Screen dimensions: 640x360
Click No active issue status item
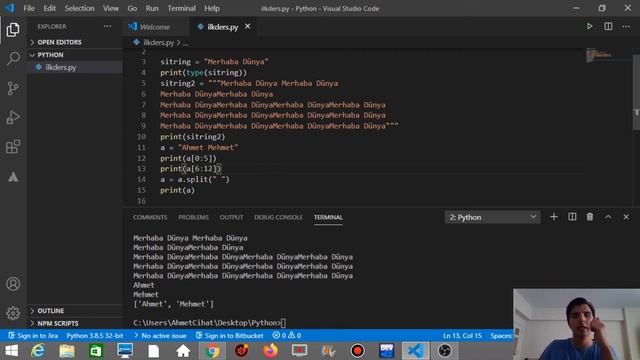tap(160, 336)
